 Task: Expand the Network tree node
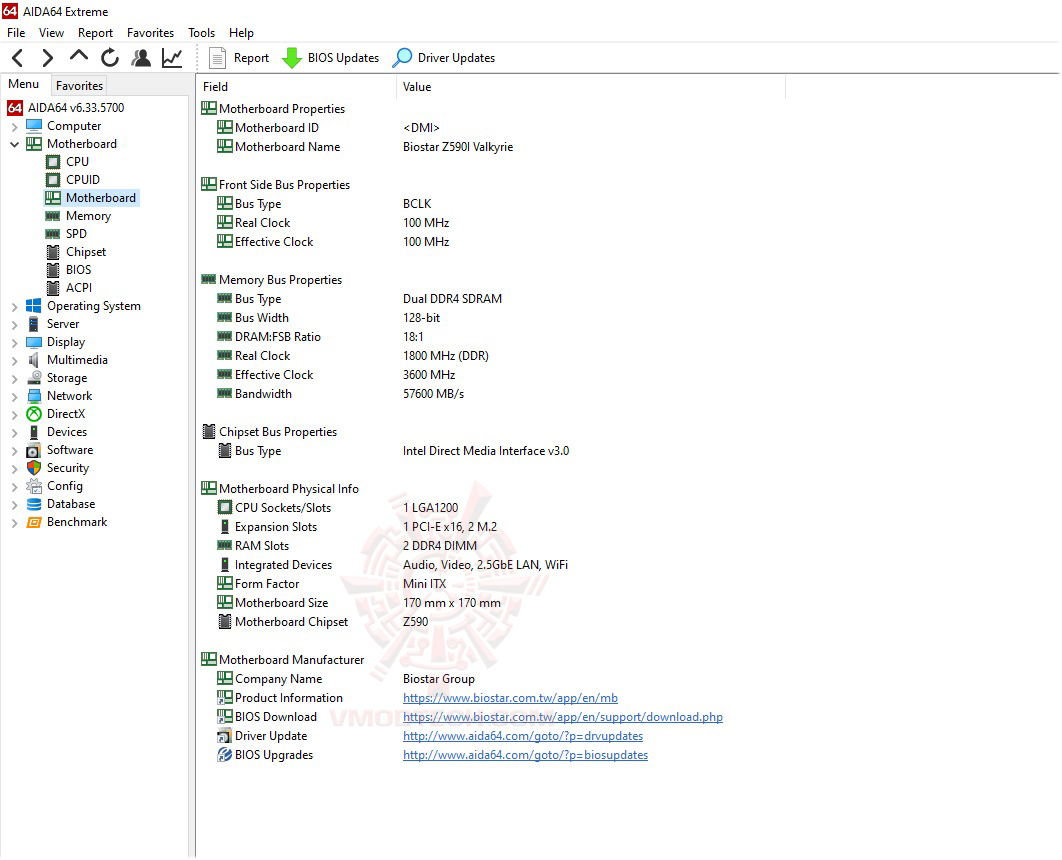pyautogui.click(x=14, y=397)
